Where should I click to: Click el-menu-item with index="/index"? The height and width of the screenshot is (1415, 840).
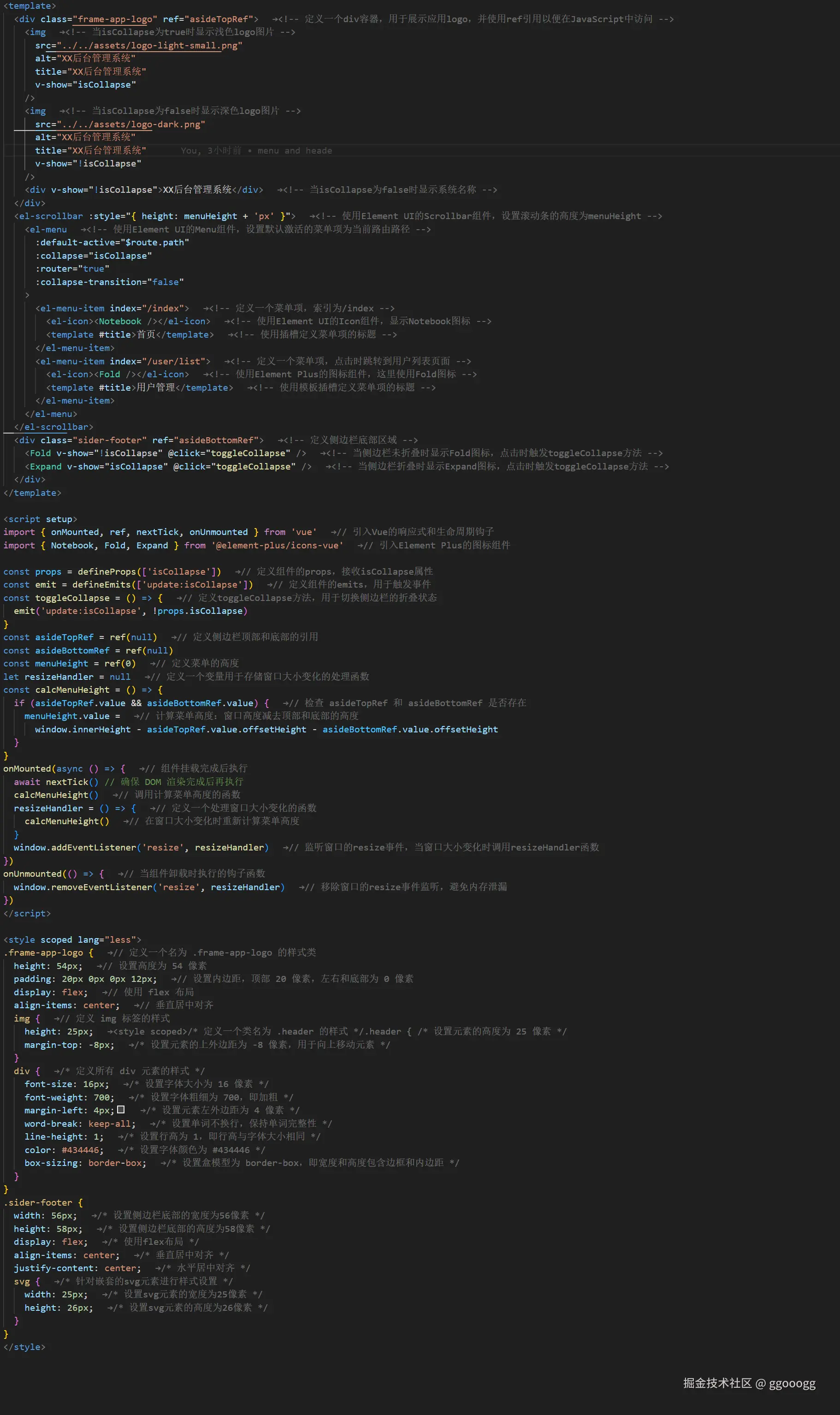coord(112,309)
